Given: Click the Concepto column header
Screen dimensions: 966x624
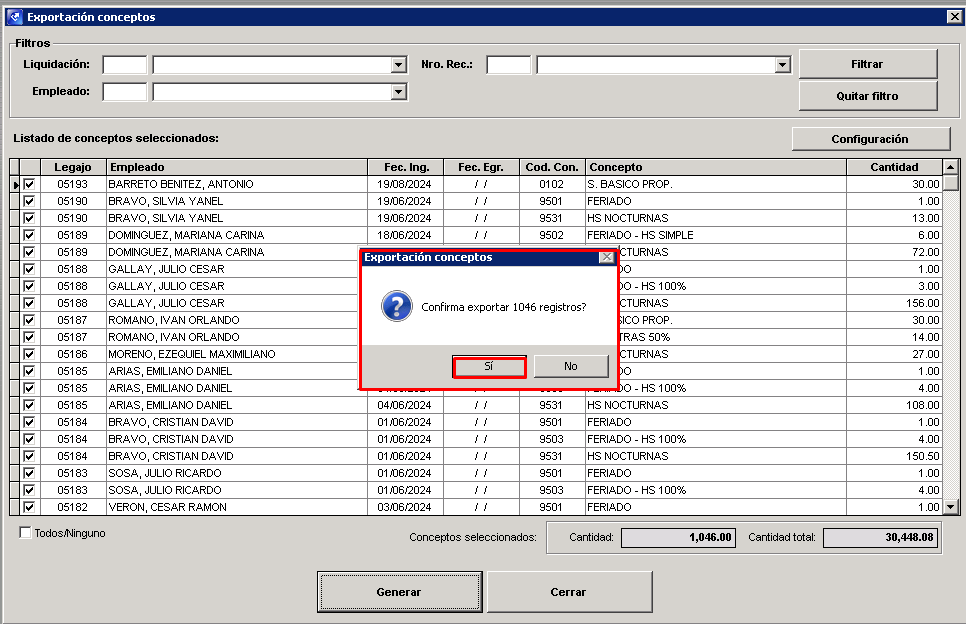Looking at the screenshot, I should pyautogui.click(x=716, y=167).
